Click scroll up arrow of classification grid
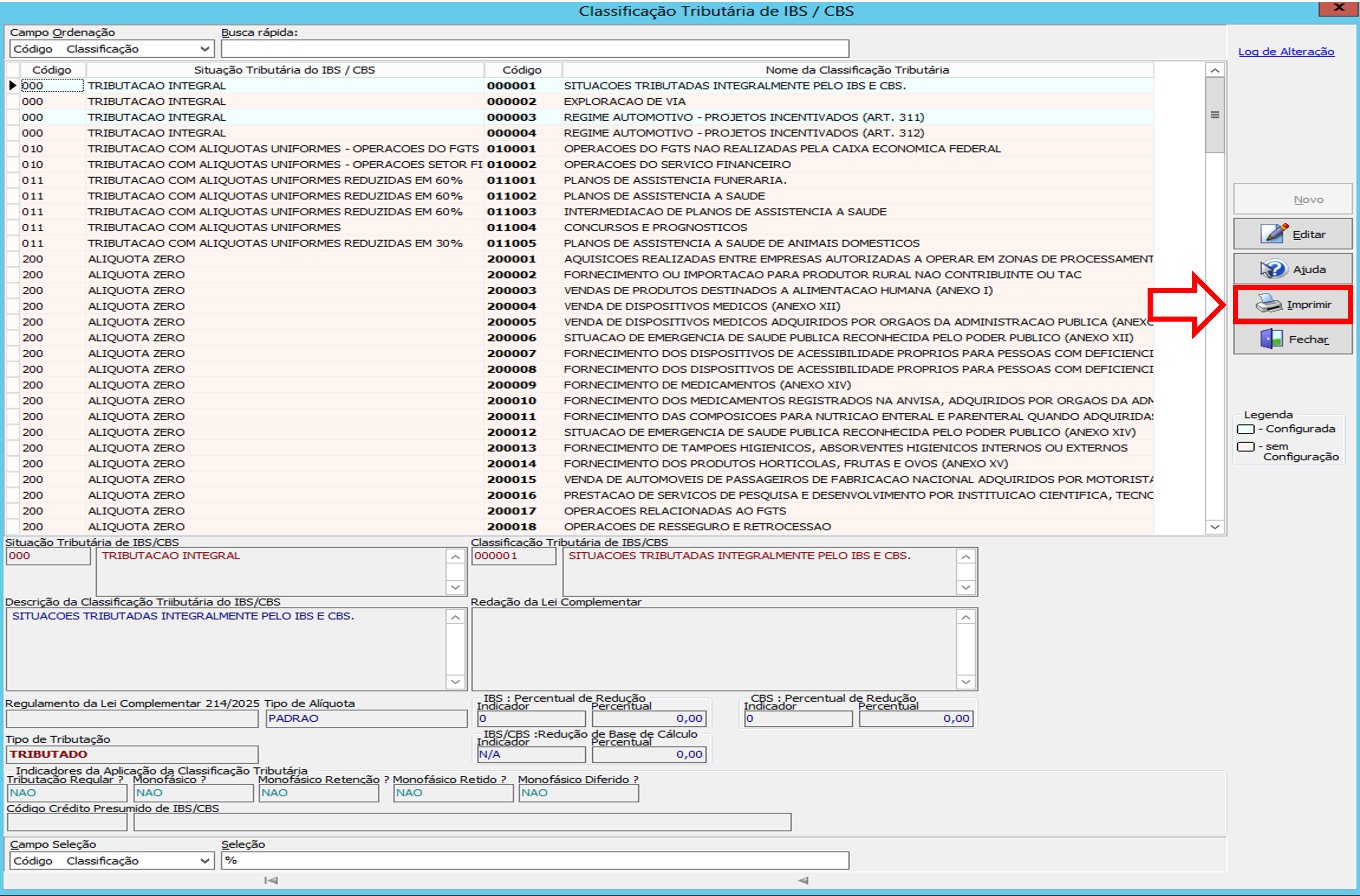 click(1215, 71)
